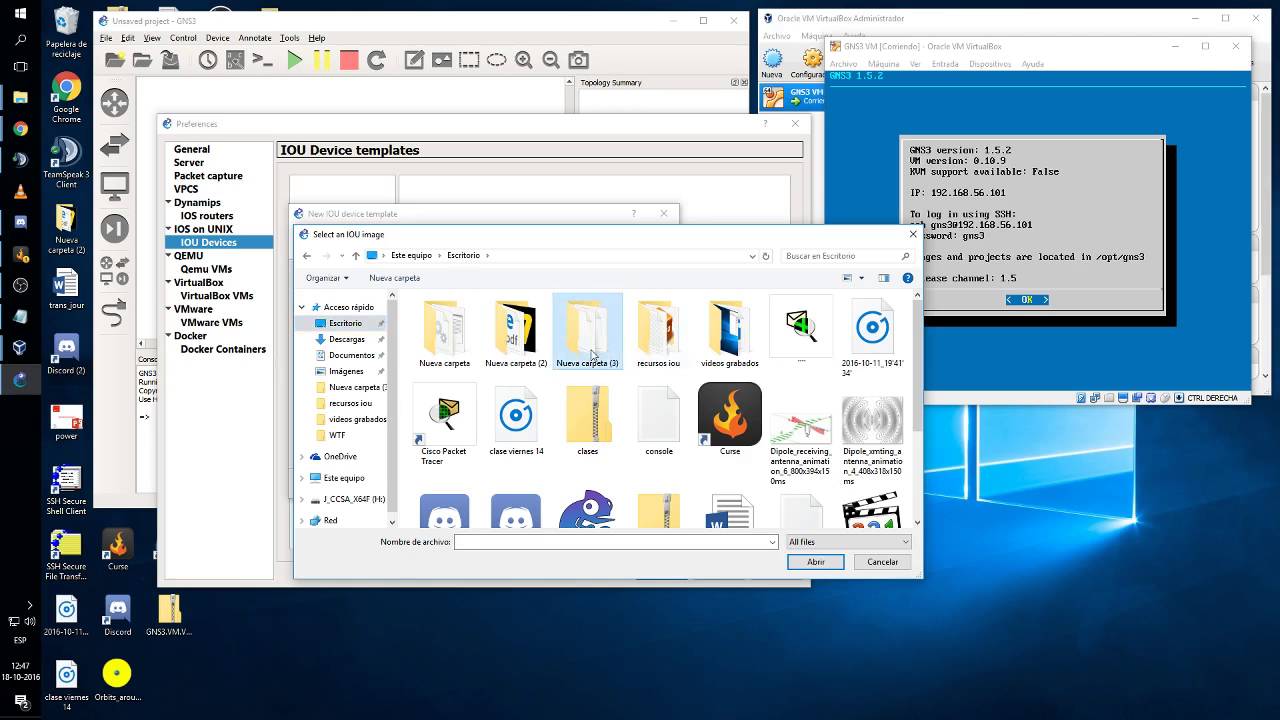Image resolution: width=1280 pixels, height=720 pixels.
Task: Select WTF folder in the navigation pane
Action: pyautogui.click(x=337, y=435)
